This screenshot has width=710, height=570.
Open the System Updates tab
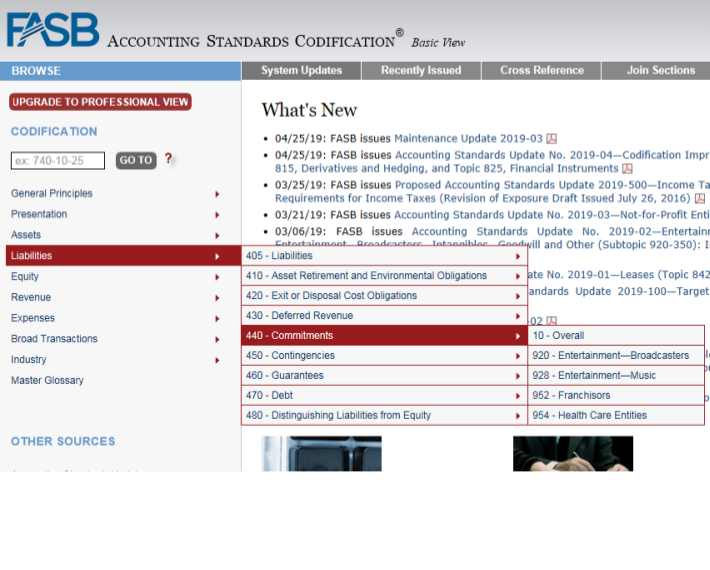click(302, 71)
